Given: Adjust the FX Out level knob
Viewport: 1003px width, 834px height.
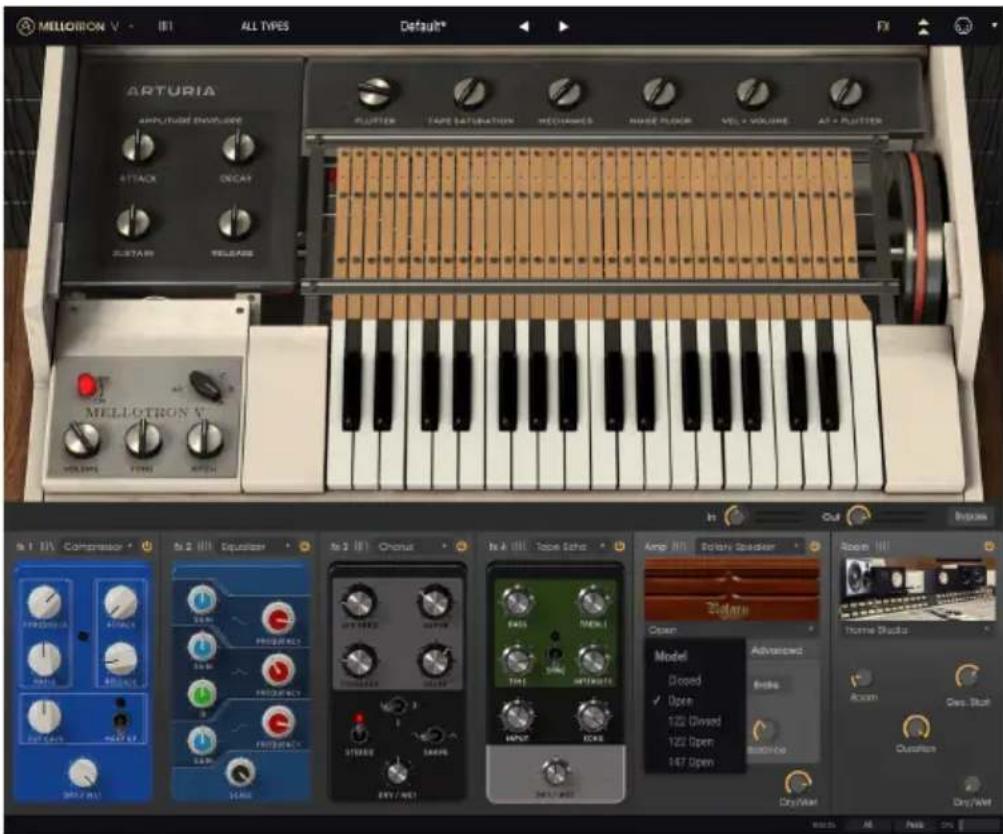Looking at the screenshot, I should click(x=857, y=515).
